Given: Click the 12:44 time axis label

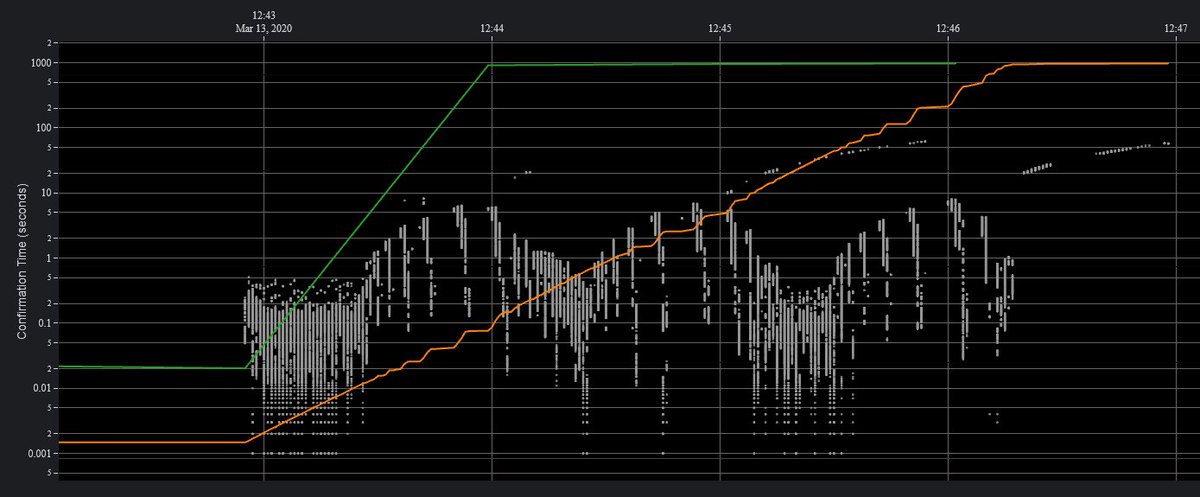Looking at the screenshot, I should click(492, 28).
